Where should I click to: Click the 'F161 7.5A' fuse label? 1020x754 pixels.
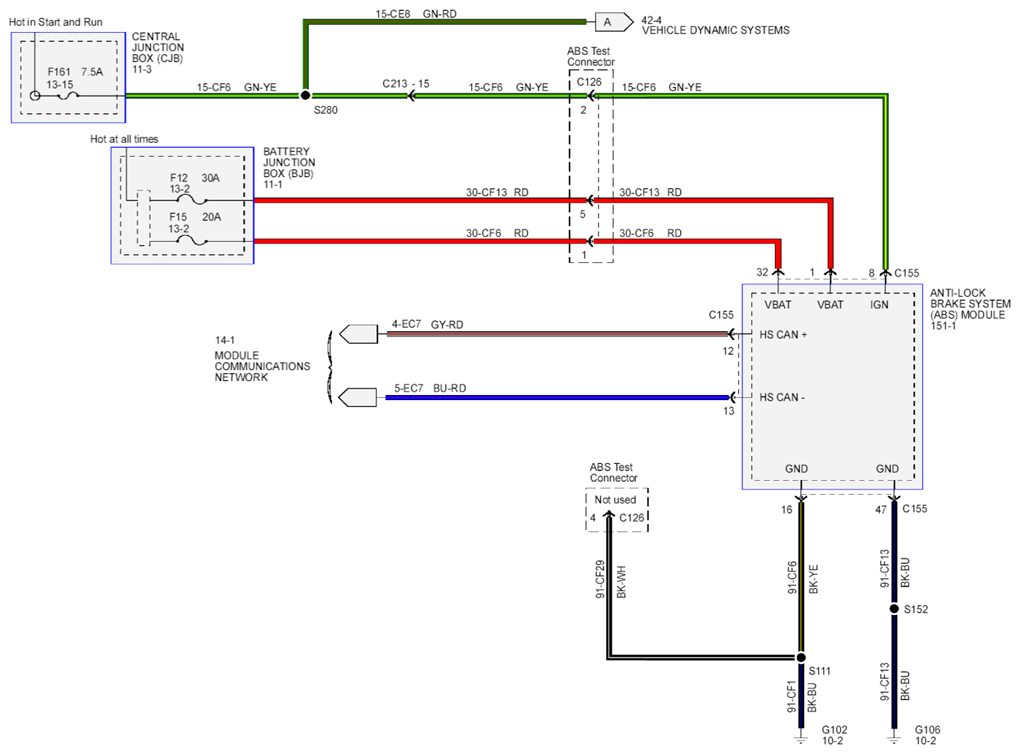pyautogui.click(x=75, y=72)
